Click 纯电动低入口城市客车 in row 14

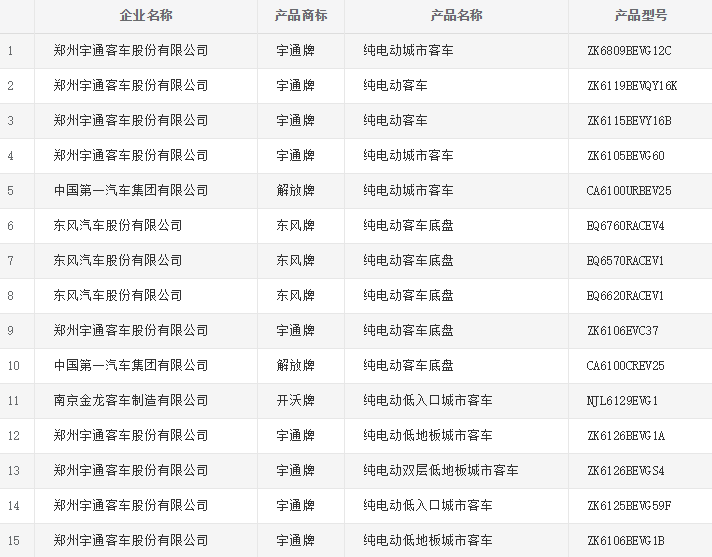(428, 505)
